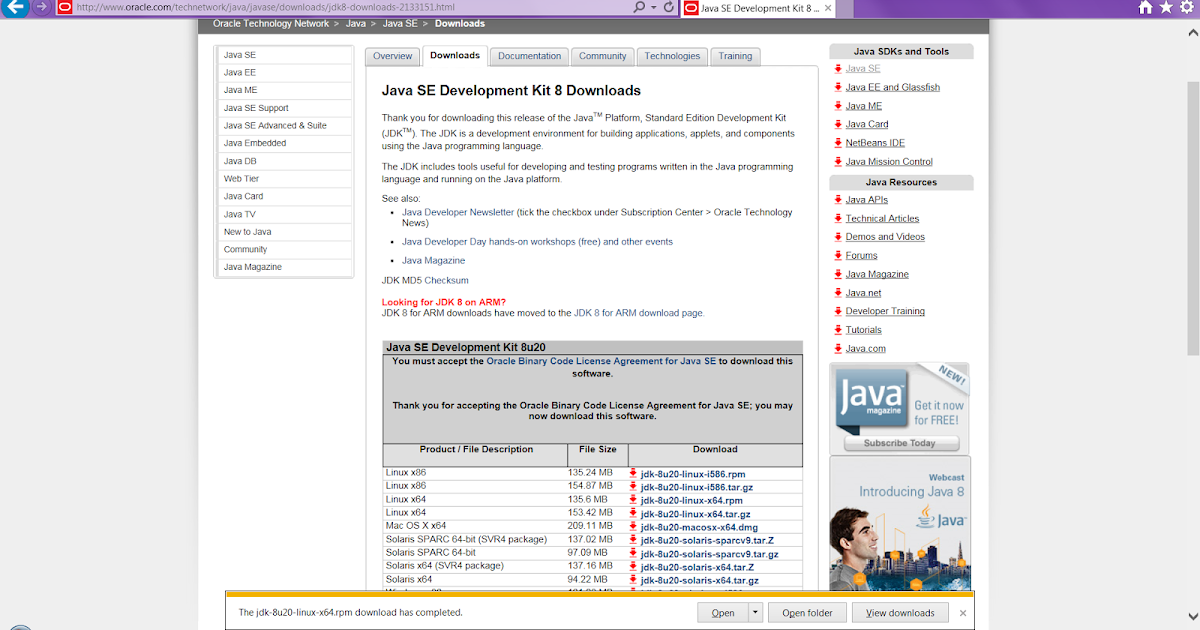Viewport: 1200px width, 630px height.
Task: Open Favorites with the star icon
Action: click(1166, 7)
